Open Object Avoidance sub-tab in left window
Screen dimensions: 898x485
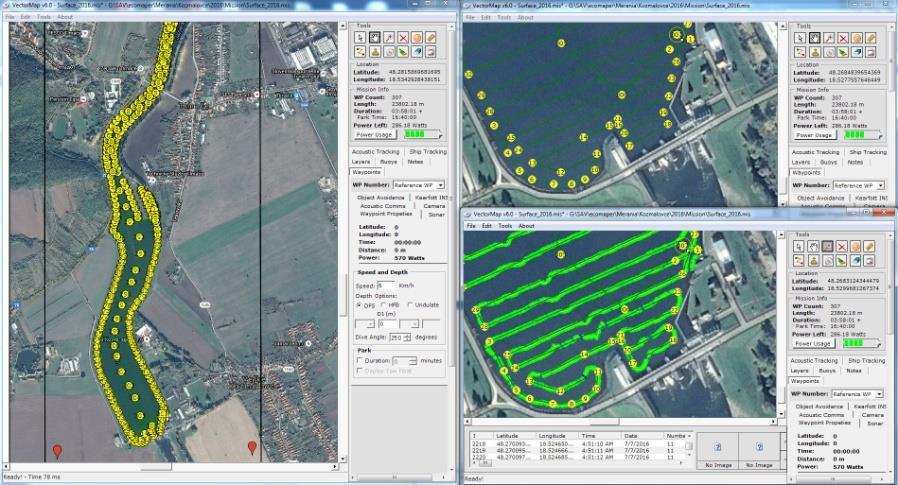pyautogui.click(x=381, y=198)
